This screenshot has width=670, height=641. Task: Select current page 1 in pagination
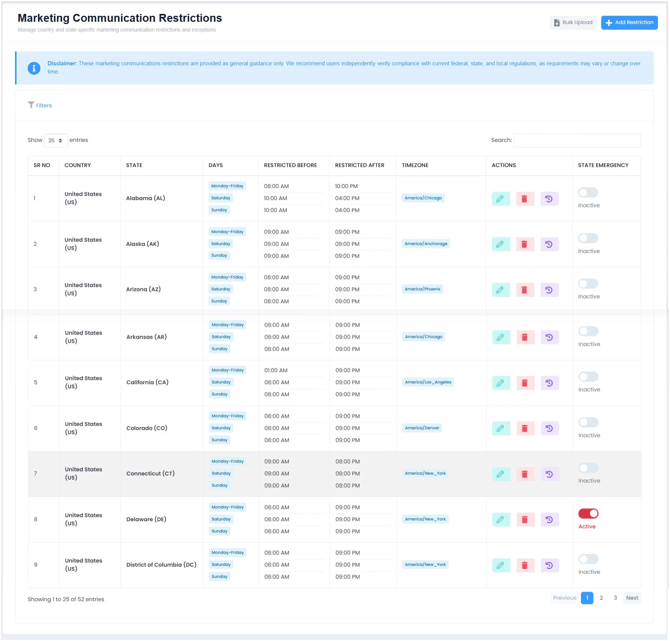pyautogui.click(x=587, y=598)
